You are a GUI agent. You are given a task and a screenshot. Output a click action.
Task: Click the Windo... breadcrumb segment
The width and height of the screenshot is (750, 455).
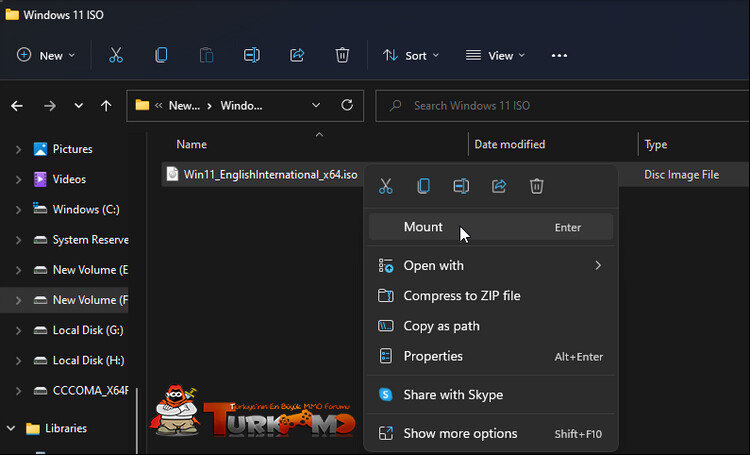[241, 106]
